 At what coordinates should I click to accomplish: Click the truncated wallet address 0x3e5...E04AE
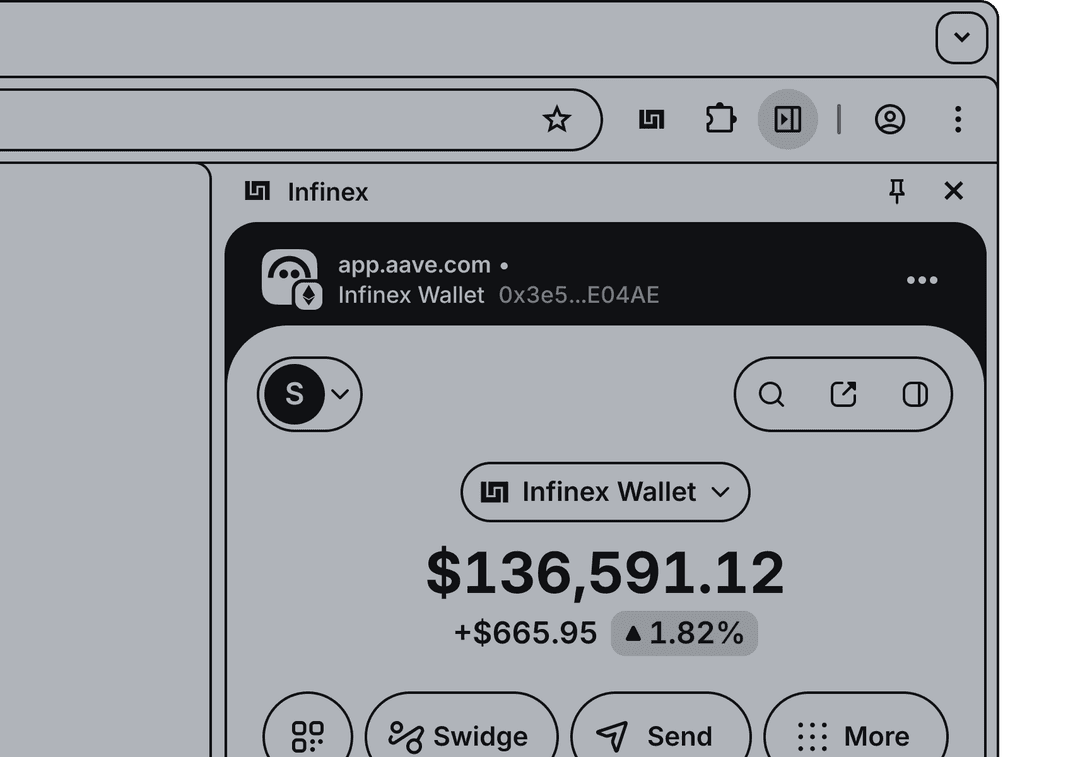click(x=576, y=295)
